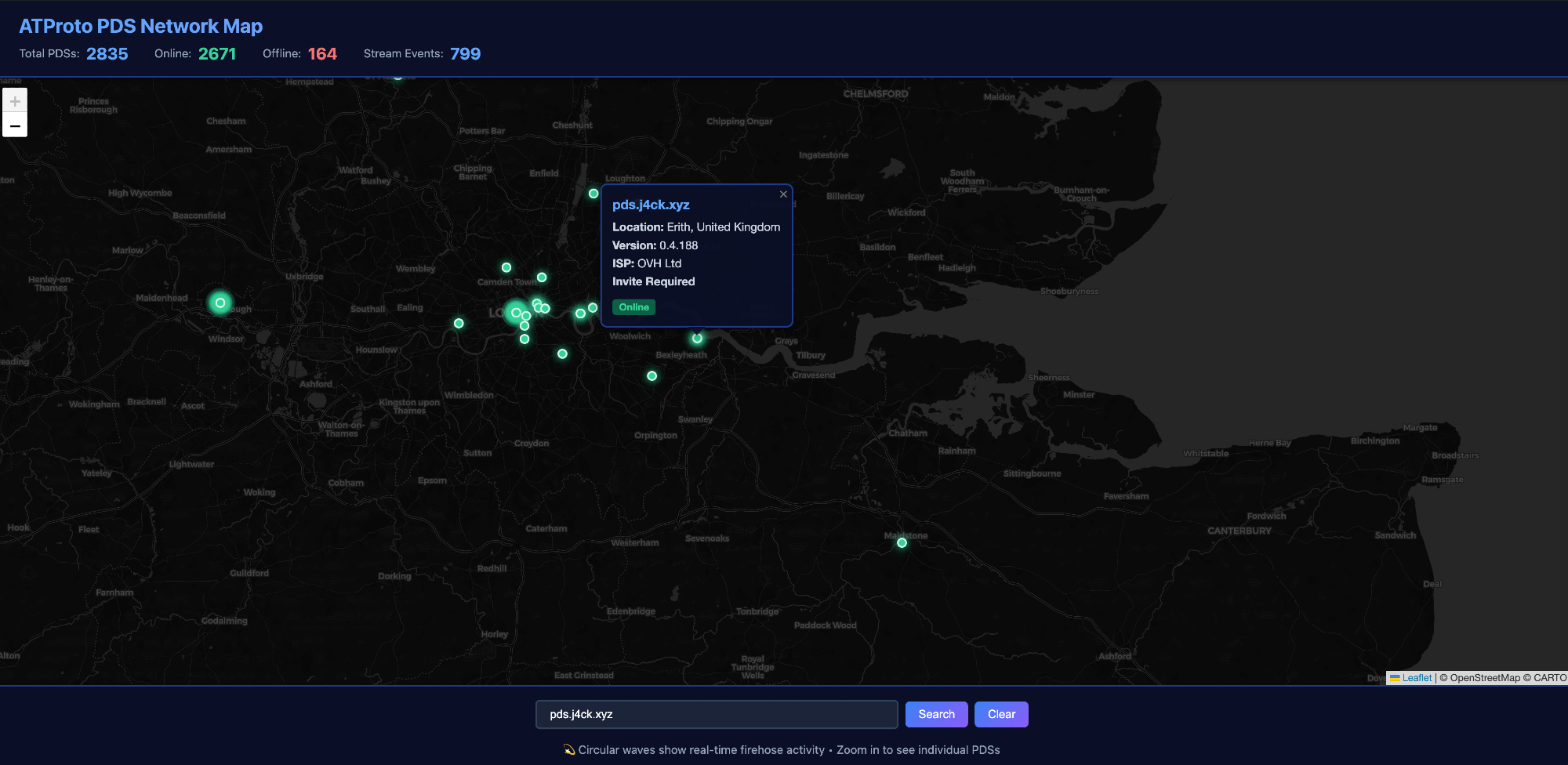The height and width of the screenshot is (765, 1568).
Task: Select the Erith marker below the popup
Action: click(x=697, y=339)
